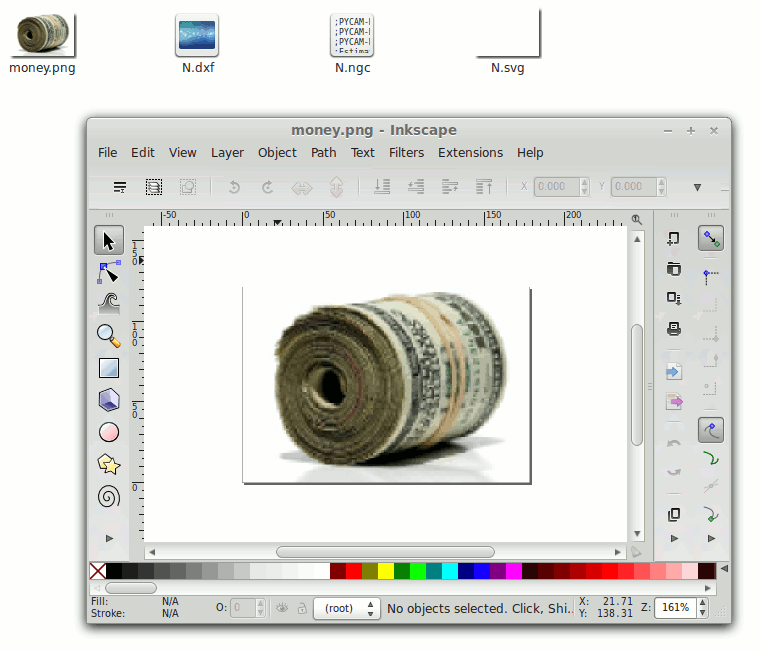Open the (root) layer dropdown

point(346,608)
